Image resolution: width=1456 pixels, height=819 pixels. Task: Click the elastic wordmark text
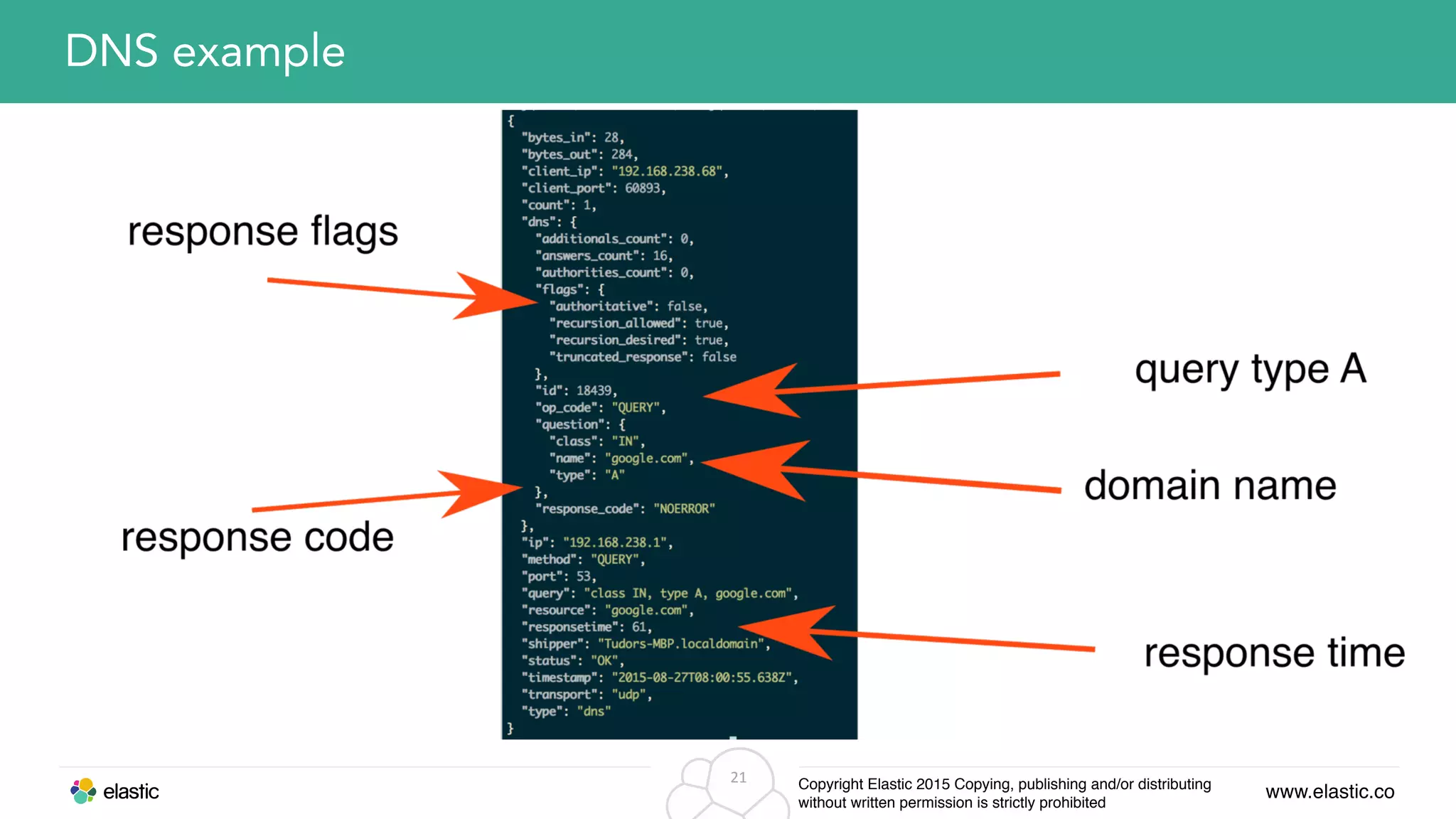tap(131, 791)
